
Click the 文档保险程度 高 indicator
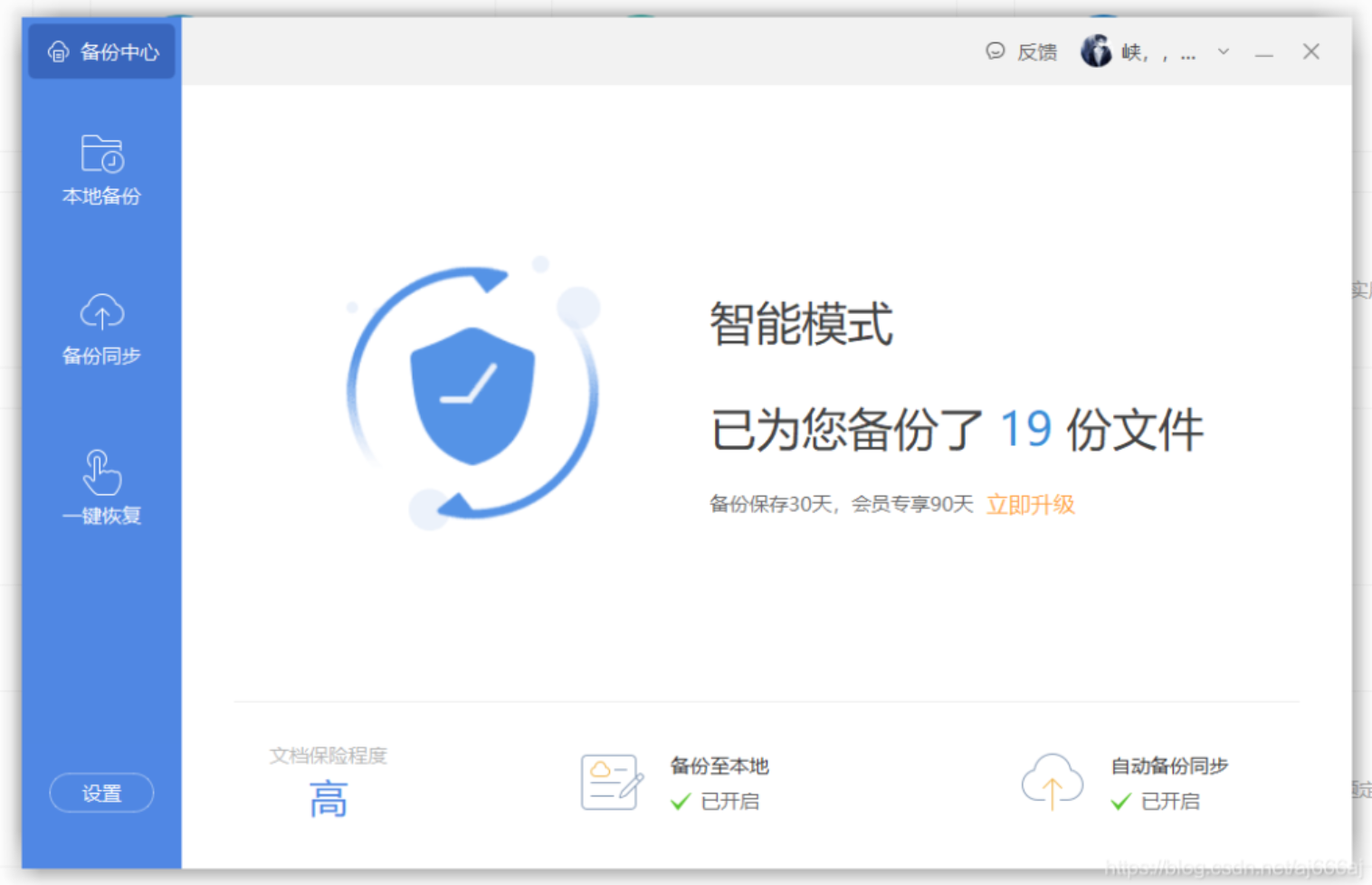(328, 800)
